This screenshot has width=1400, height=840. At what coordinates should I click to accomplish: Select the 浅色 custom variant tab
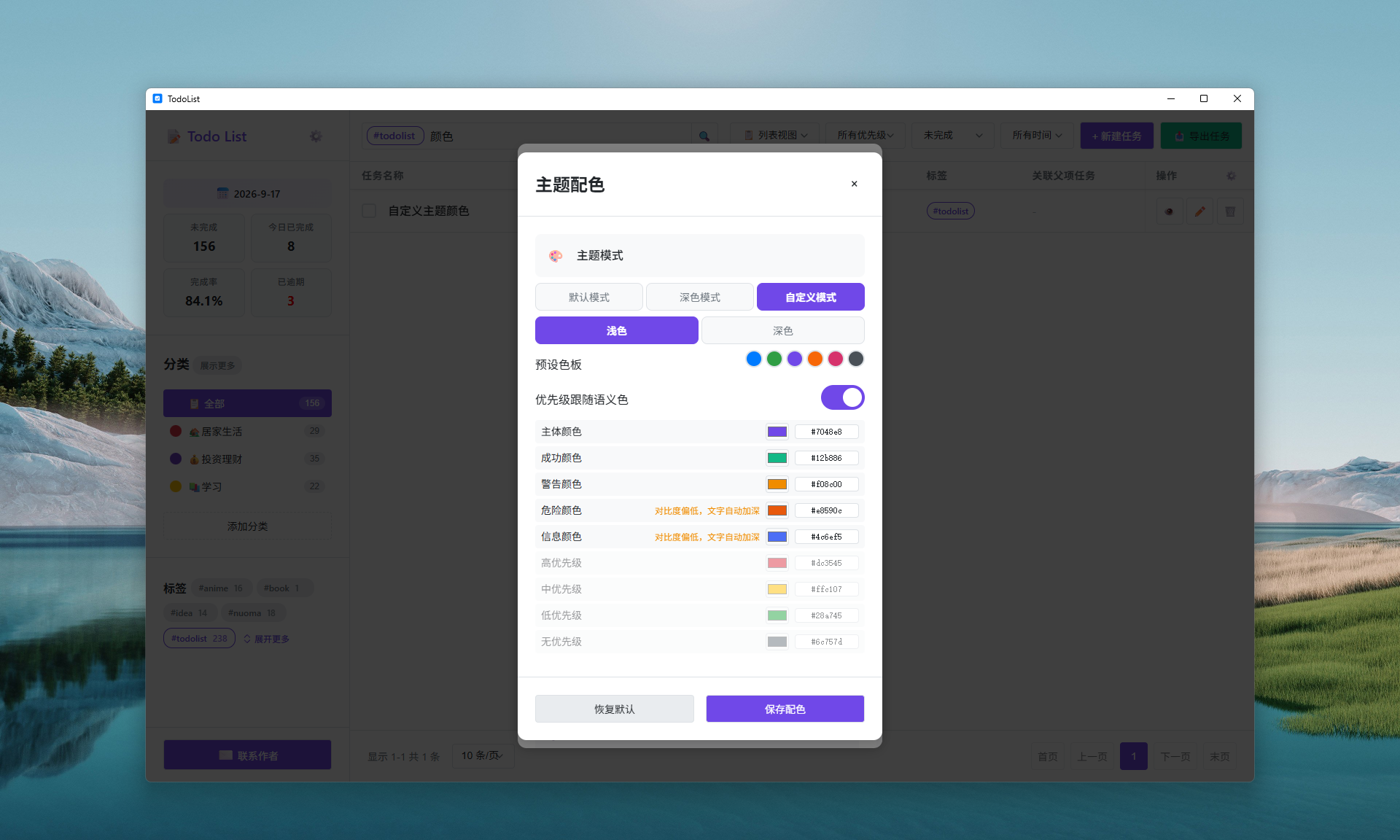point(617,330)
